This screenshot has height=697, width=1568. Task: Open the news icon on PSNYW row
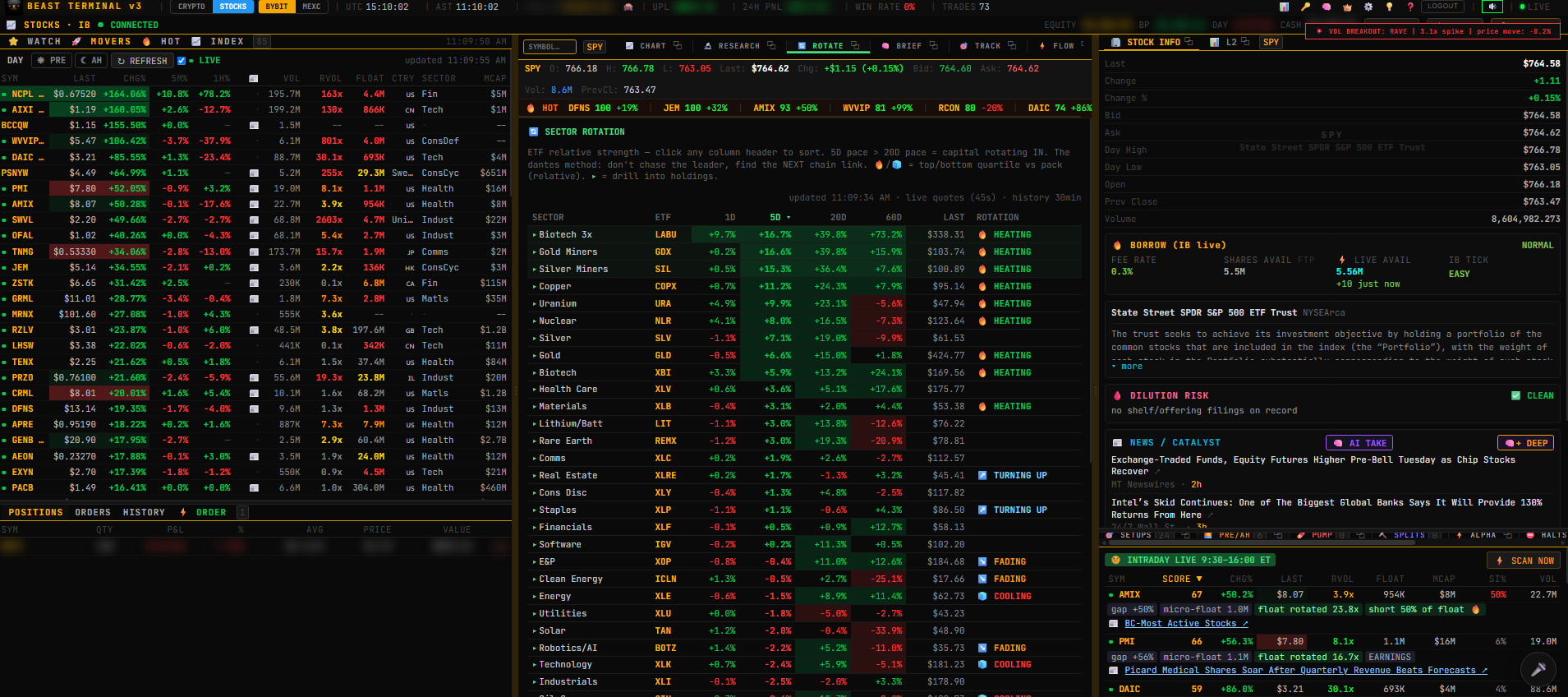pos(254,173)
